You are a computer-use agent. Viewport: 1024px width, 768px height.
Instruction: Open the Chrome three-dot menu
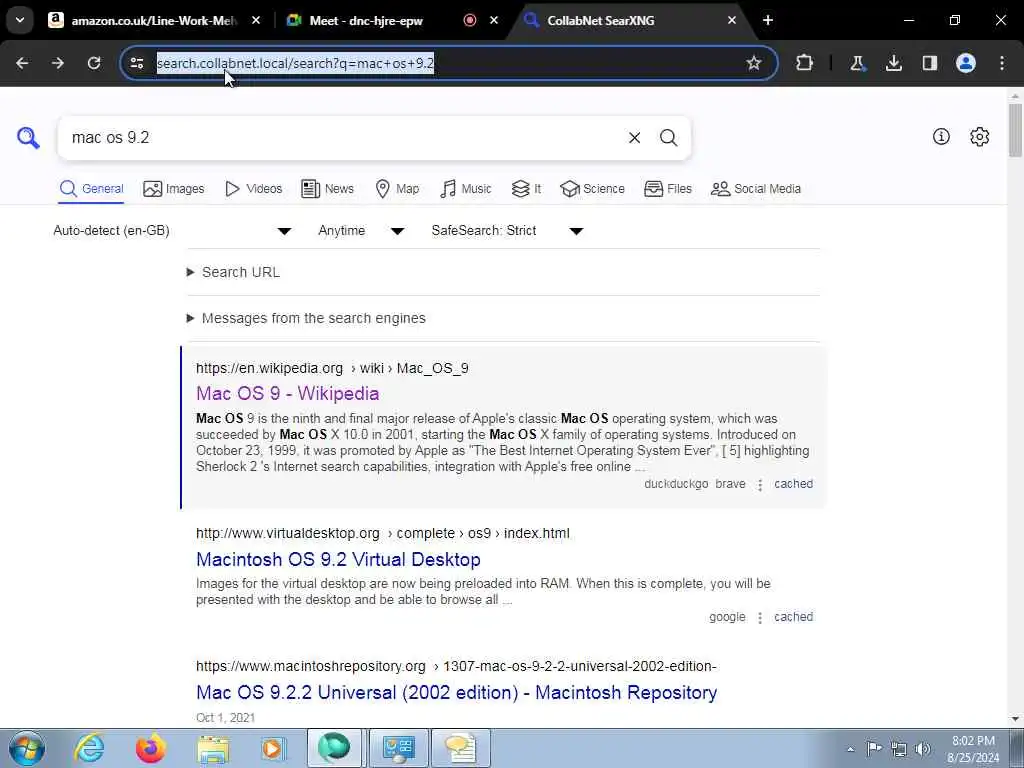coord(1002,63)
